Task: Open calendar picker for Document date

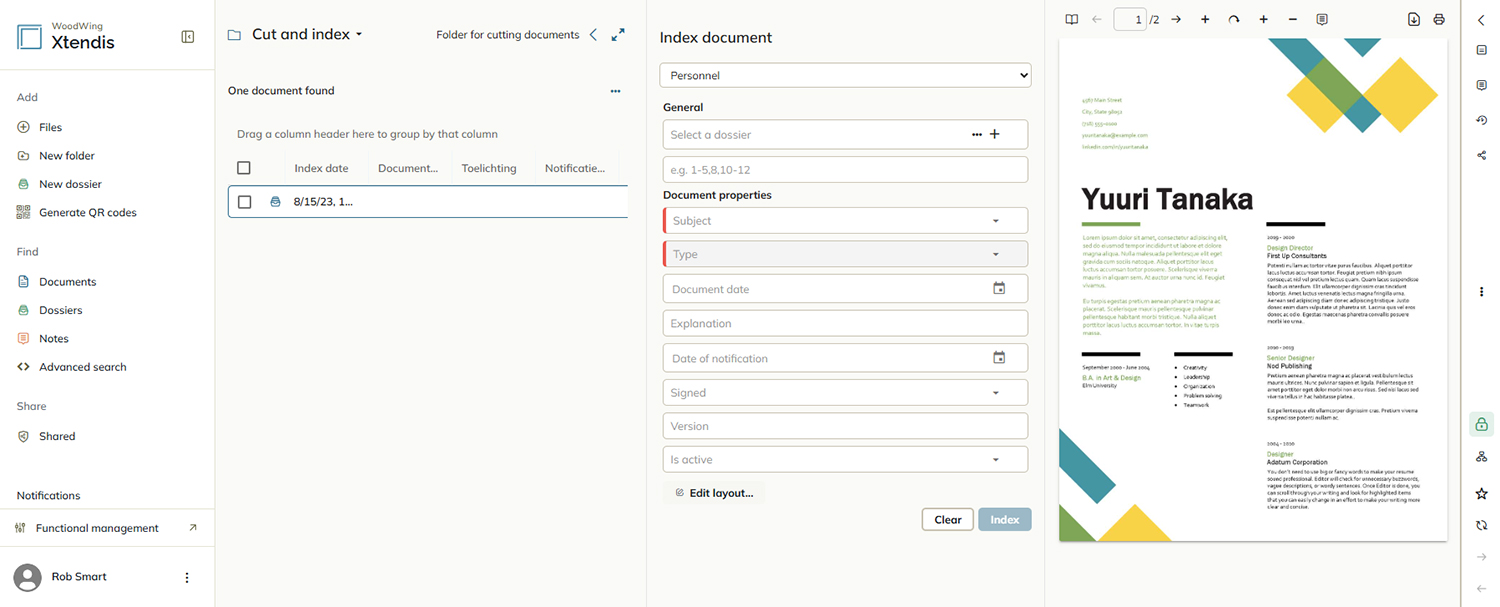Action: [999, 288]
